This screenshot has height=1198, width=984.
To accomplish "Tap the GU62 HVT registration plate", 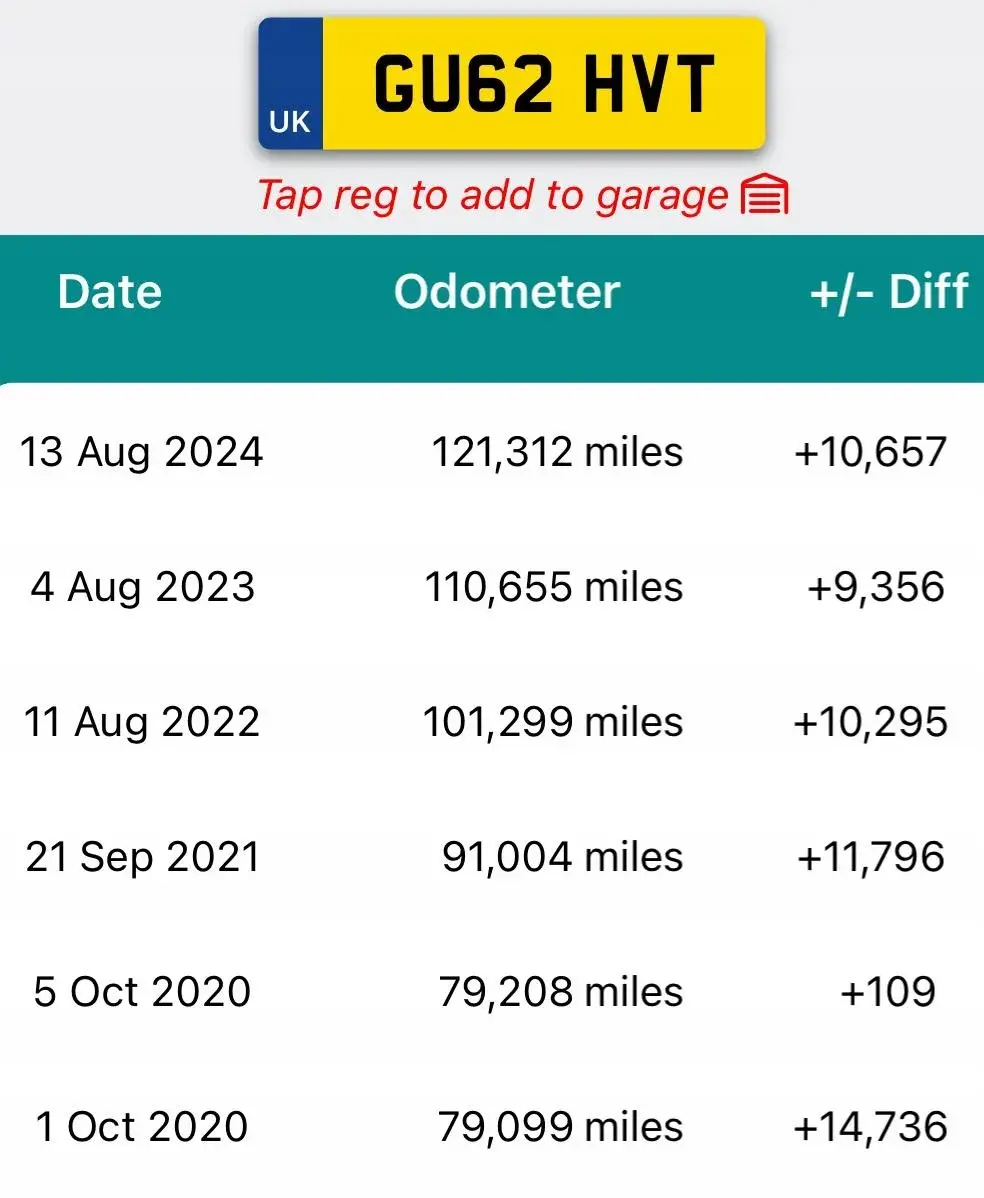I will click(512, 83).
